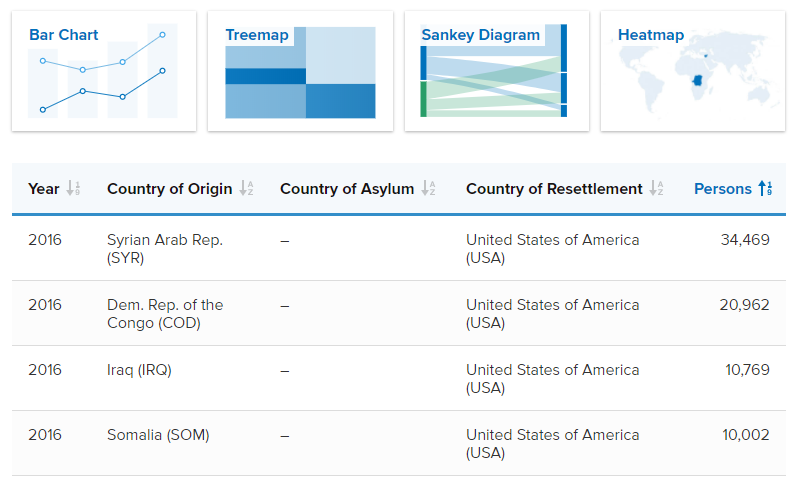Screen dimensions: 795x482
Task: Click the Country of Origin A-Z sort icon
Action: 246,189
